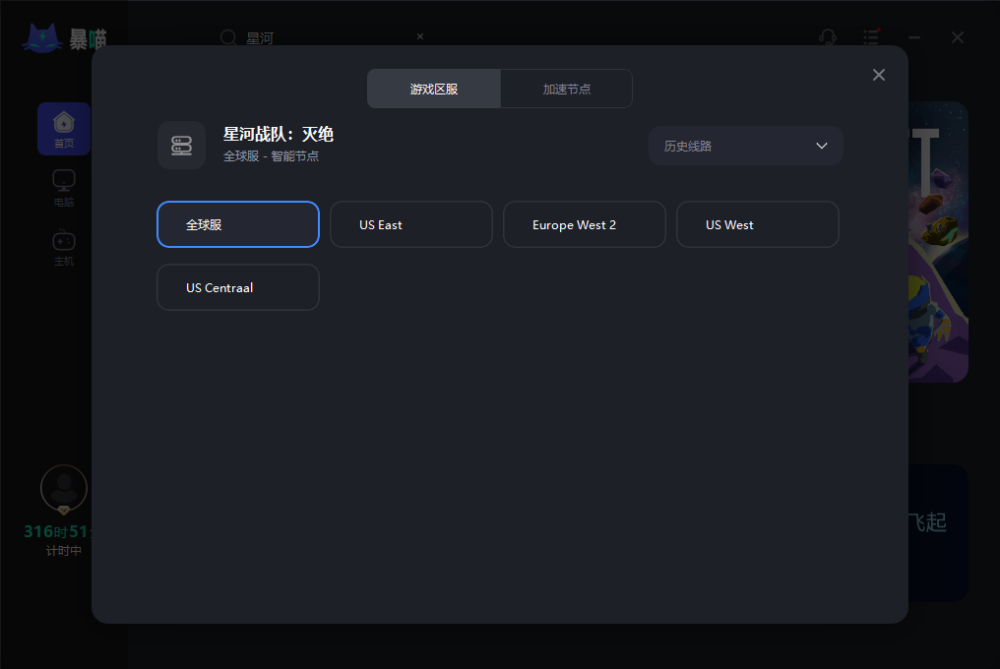Minimize the main window

click(x=915, y=38)
